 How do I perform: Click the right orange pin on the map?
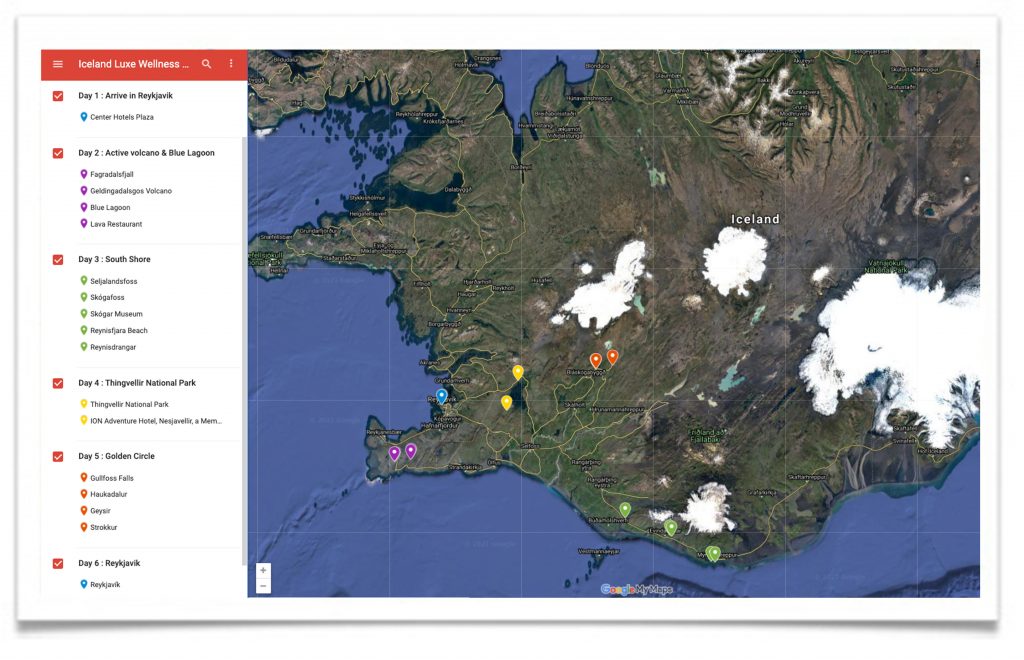[613, 356]
